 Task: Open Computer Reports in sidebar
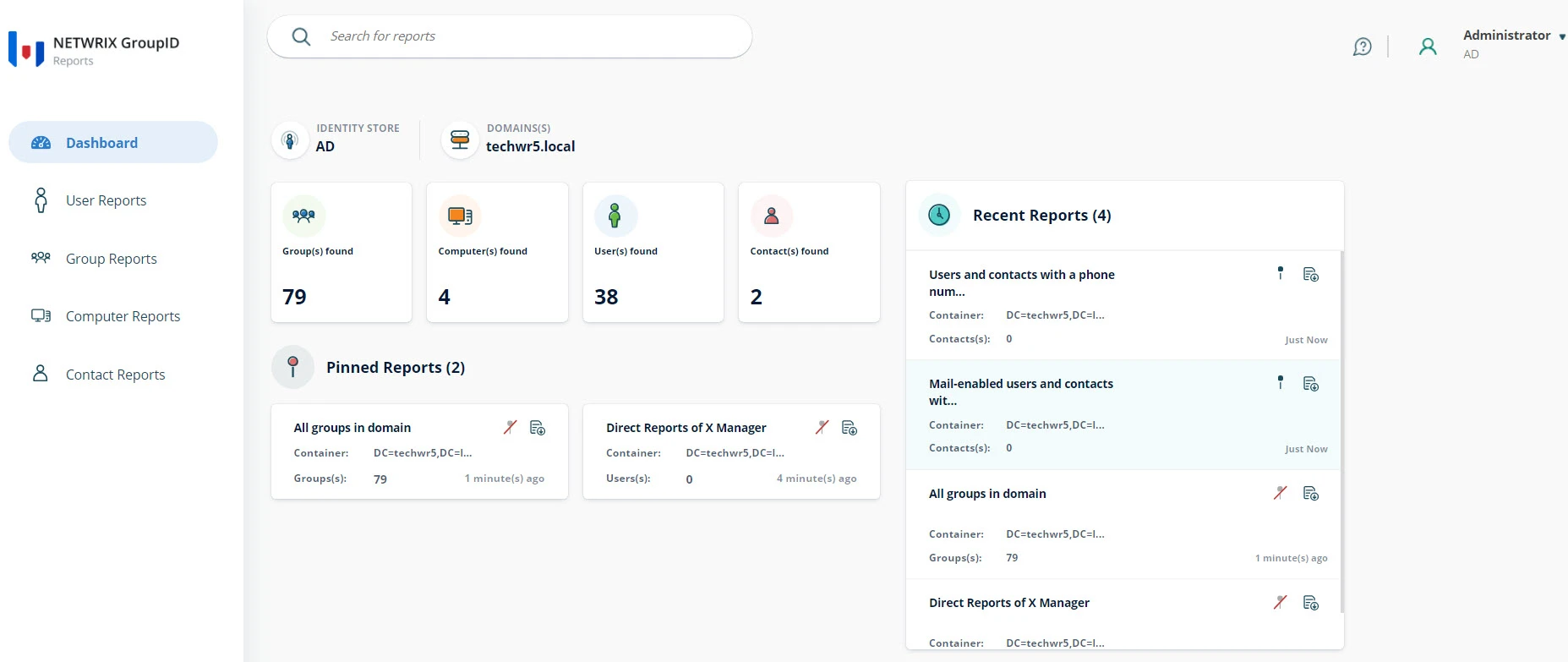tap(123, 316)
